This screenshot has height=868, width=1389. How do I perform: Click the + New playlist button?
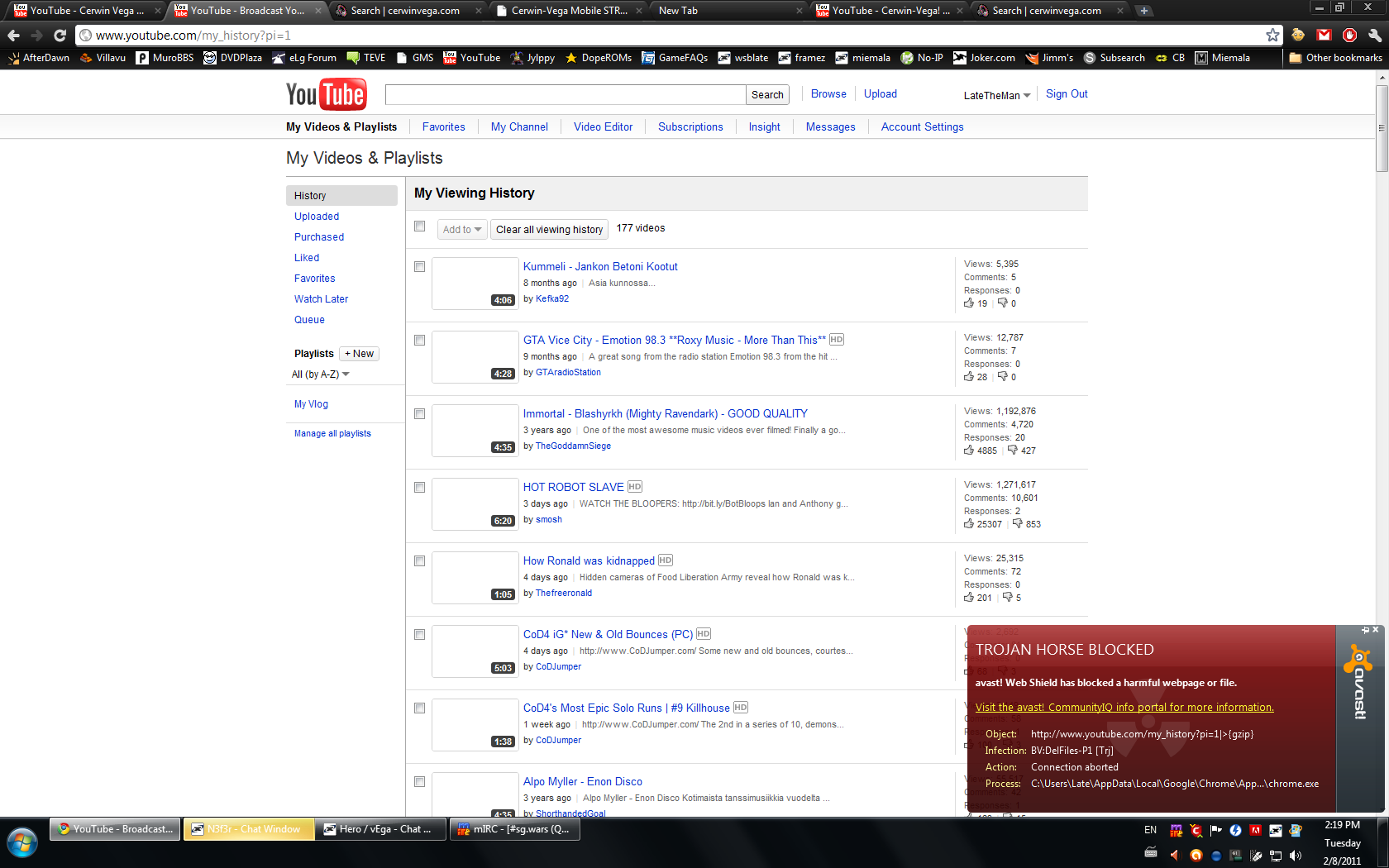coord(360,354)
